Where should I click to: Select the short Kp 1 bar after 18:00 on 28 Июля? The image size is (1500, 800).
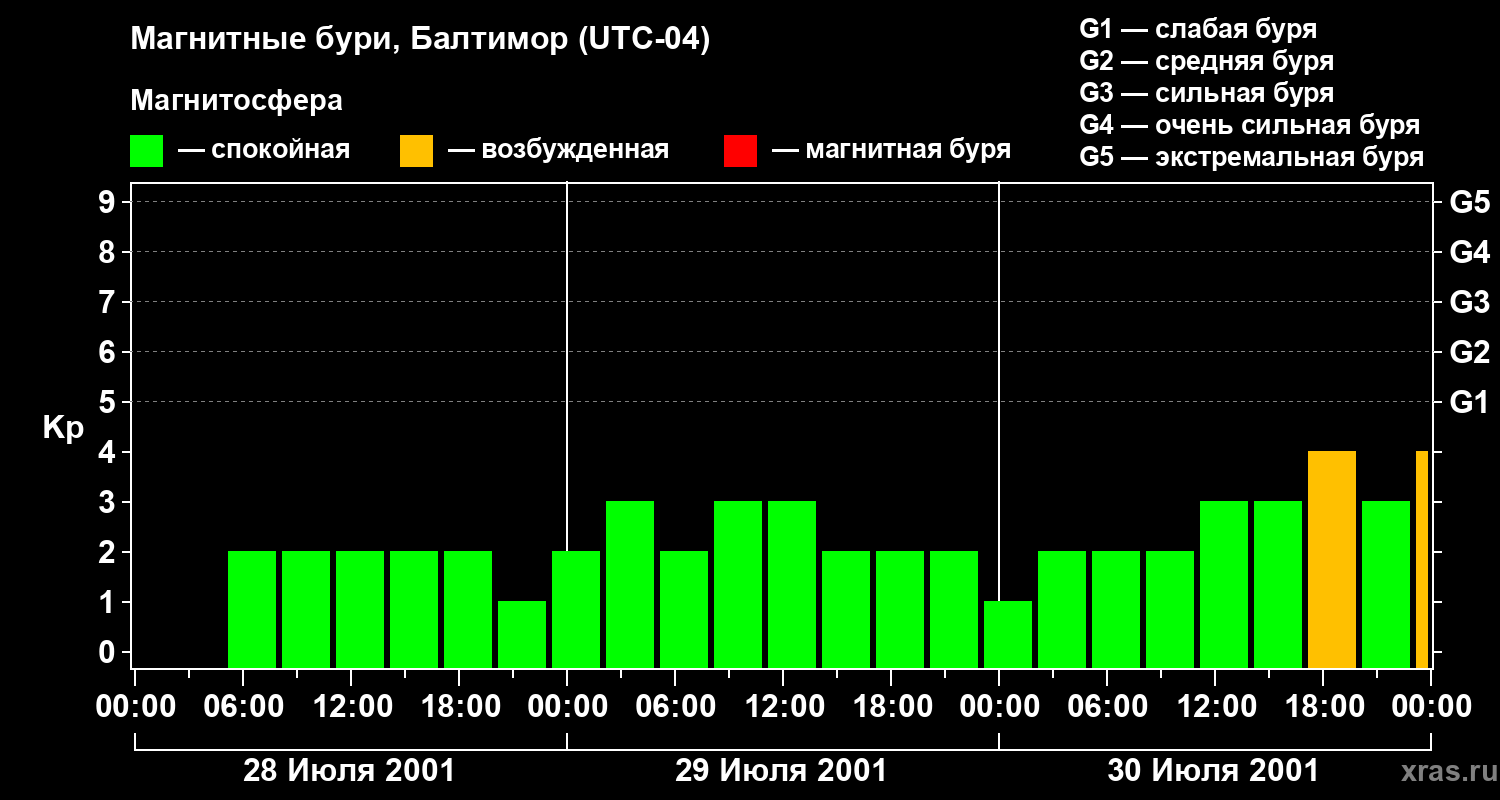click(522, 635)
